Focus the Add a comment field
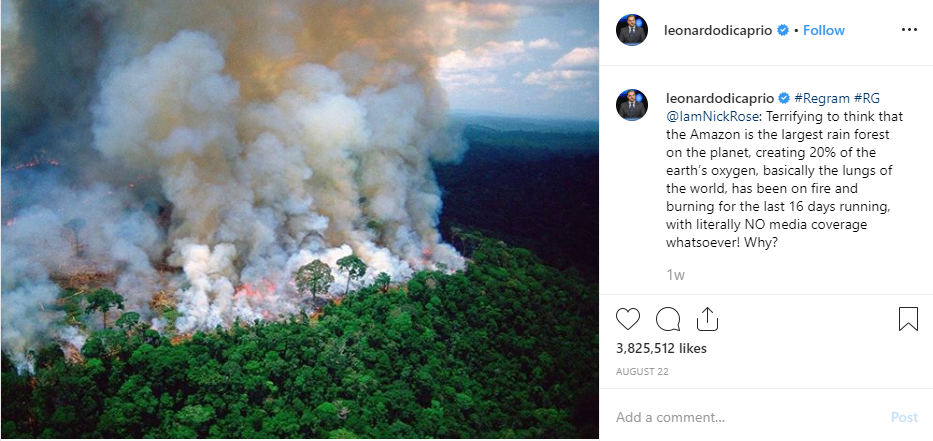The height and width of the screenshot is (441, 933). [x=740, y=417]
